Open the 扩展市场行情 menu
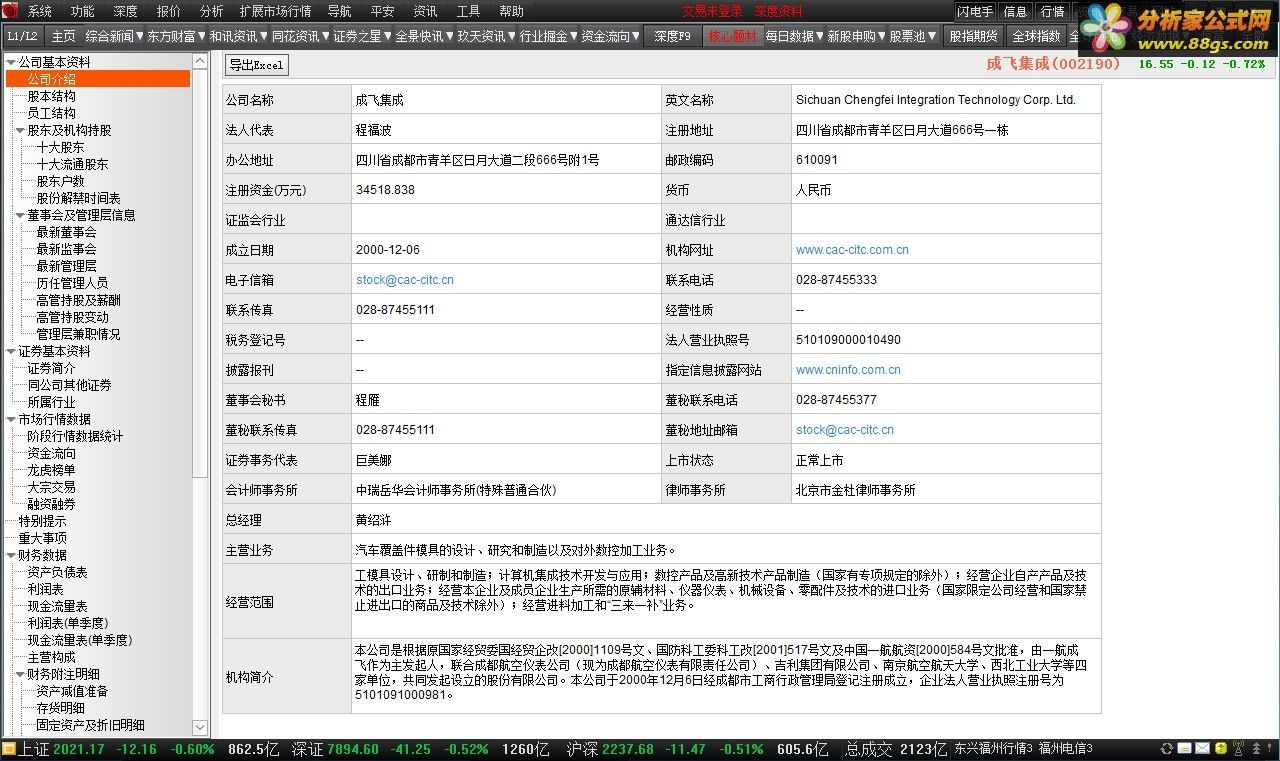The image size is (1280, 761). tap(275, 11)
